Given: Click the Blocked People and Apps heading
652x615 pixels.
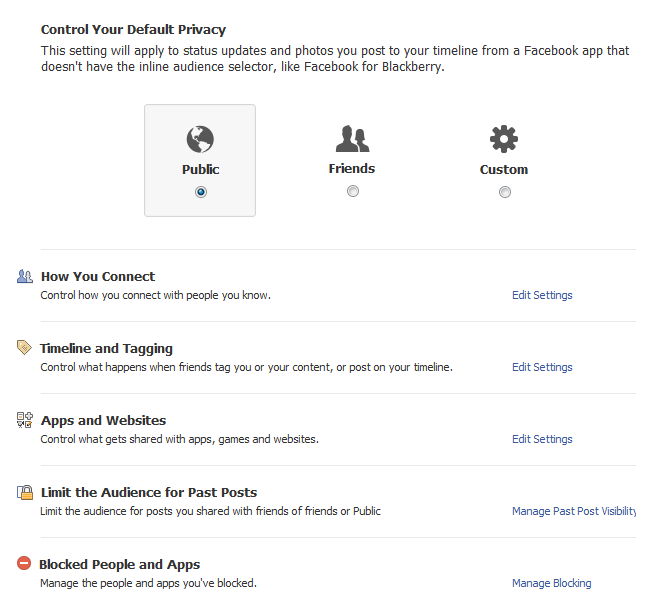Looking at the screenshot, I should 119,564.
